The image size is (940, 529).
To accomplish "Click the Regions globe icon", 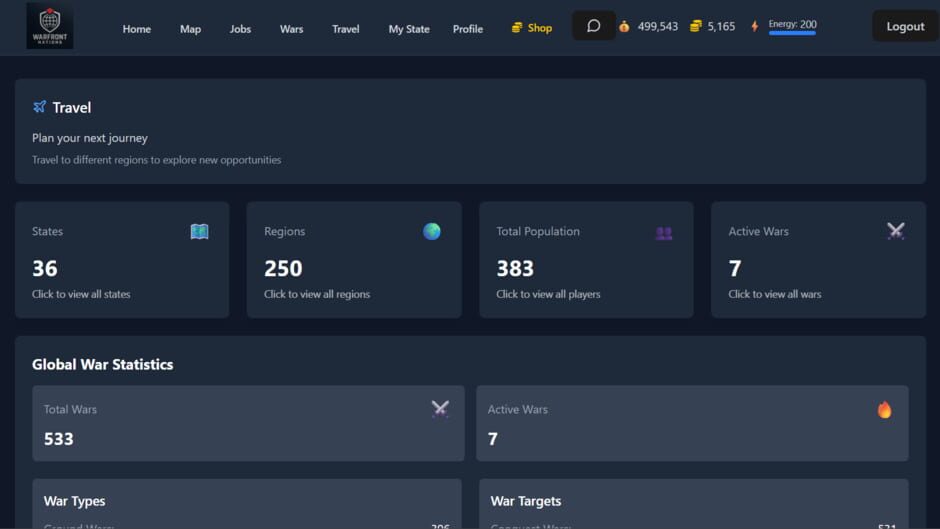I will pos(431,231).
